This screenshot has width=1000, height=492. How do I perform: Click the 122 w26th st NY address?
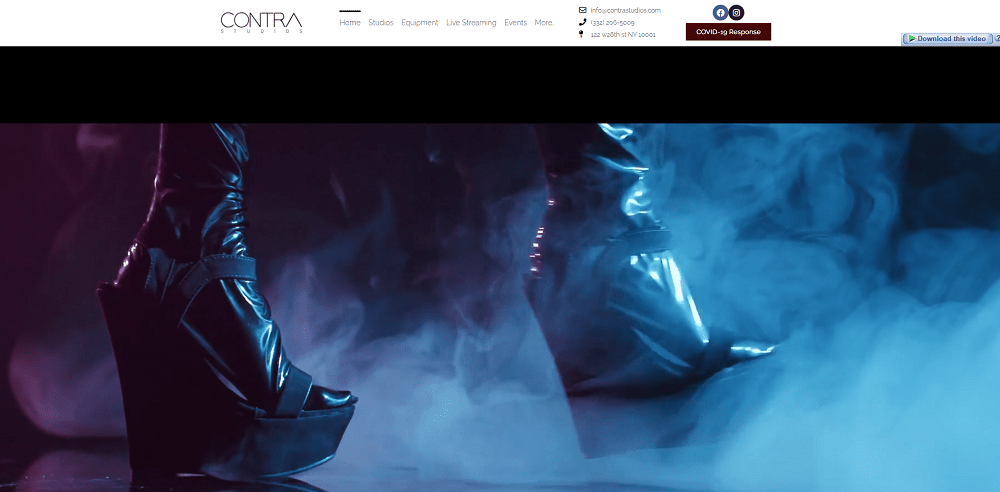point(622,34)
